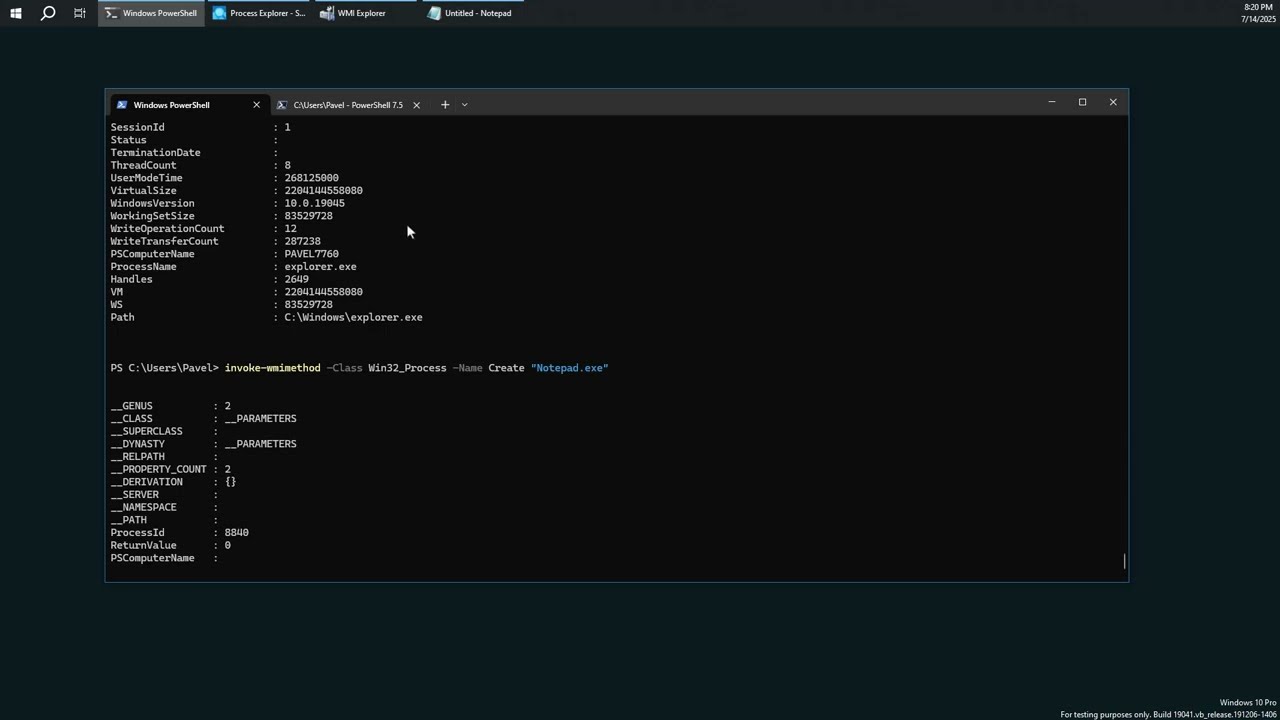Screen dimensions: 1280x720
Task: Click the ThreadCount output line
Action: tap(200, 165)
